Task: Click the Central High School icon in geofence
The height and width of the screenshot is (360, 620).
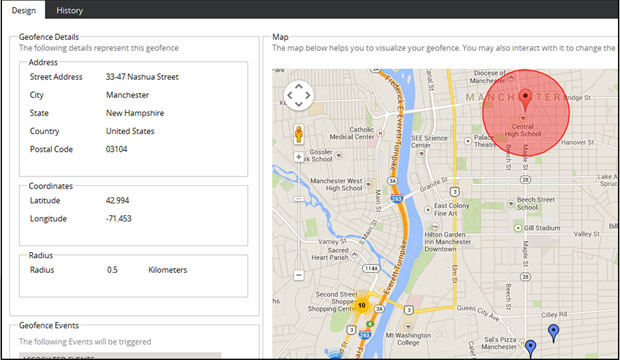Action: click(x=523, y=118)
